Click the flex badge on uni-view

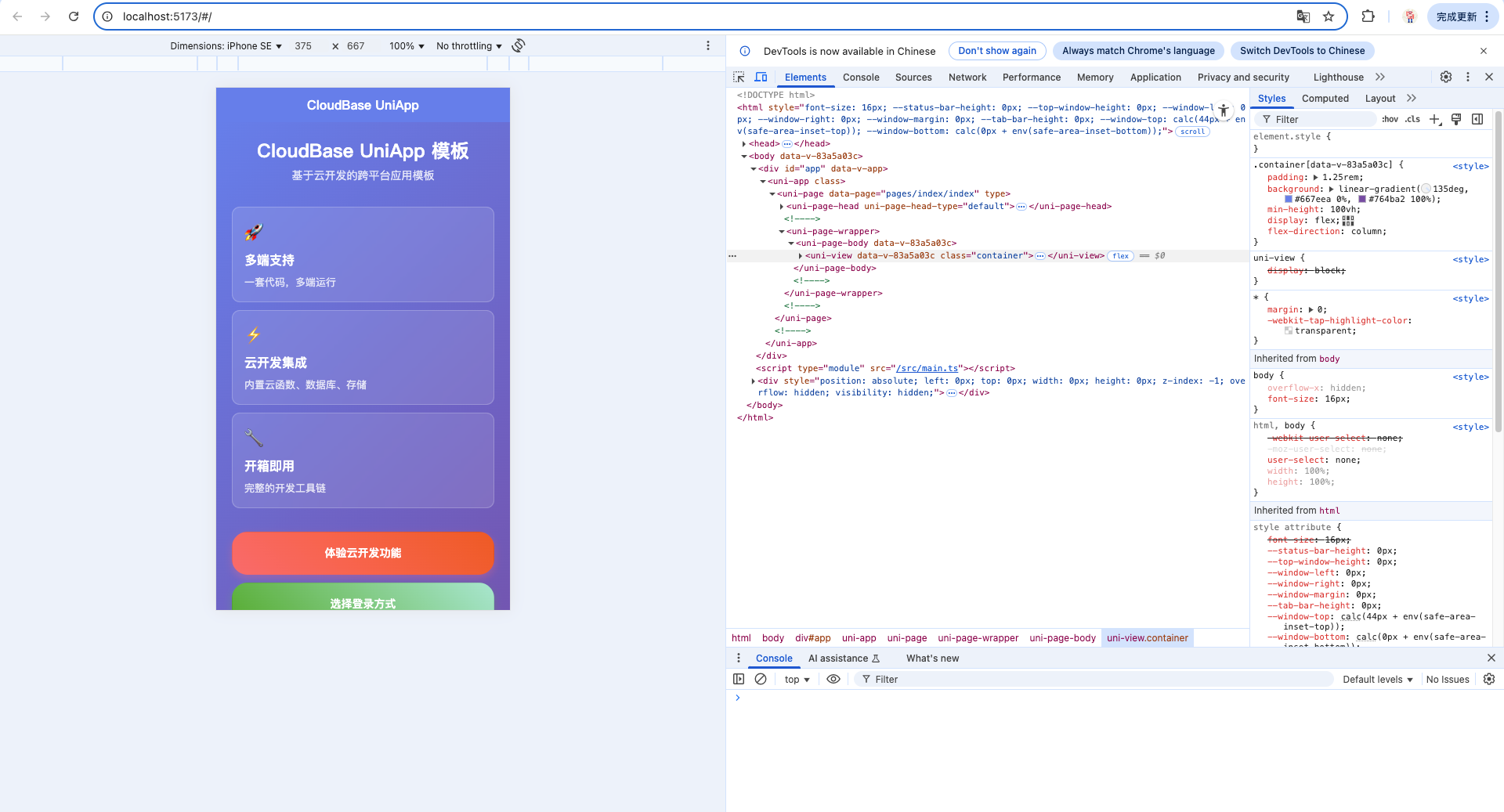coord(1120,256)
